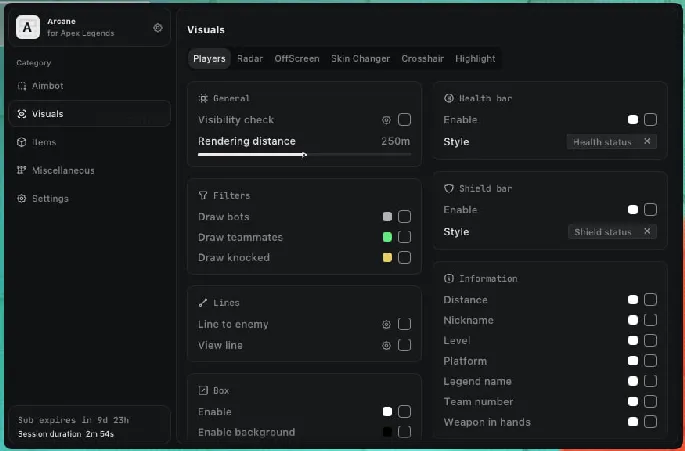Open the settings cog for View line

click(386, 345)
